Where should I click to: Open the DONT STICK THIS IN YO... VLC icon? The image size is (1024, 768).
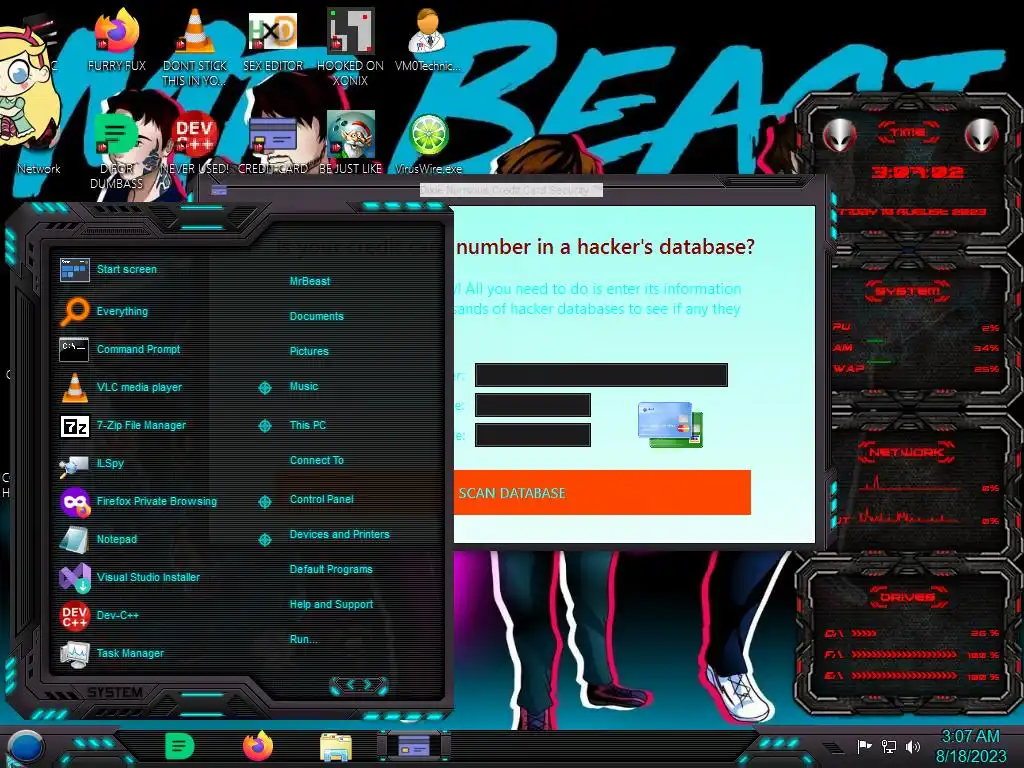pyautogui.click(x=195, y=47)
